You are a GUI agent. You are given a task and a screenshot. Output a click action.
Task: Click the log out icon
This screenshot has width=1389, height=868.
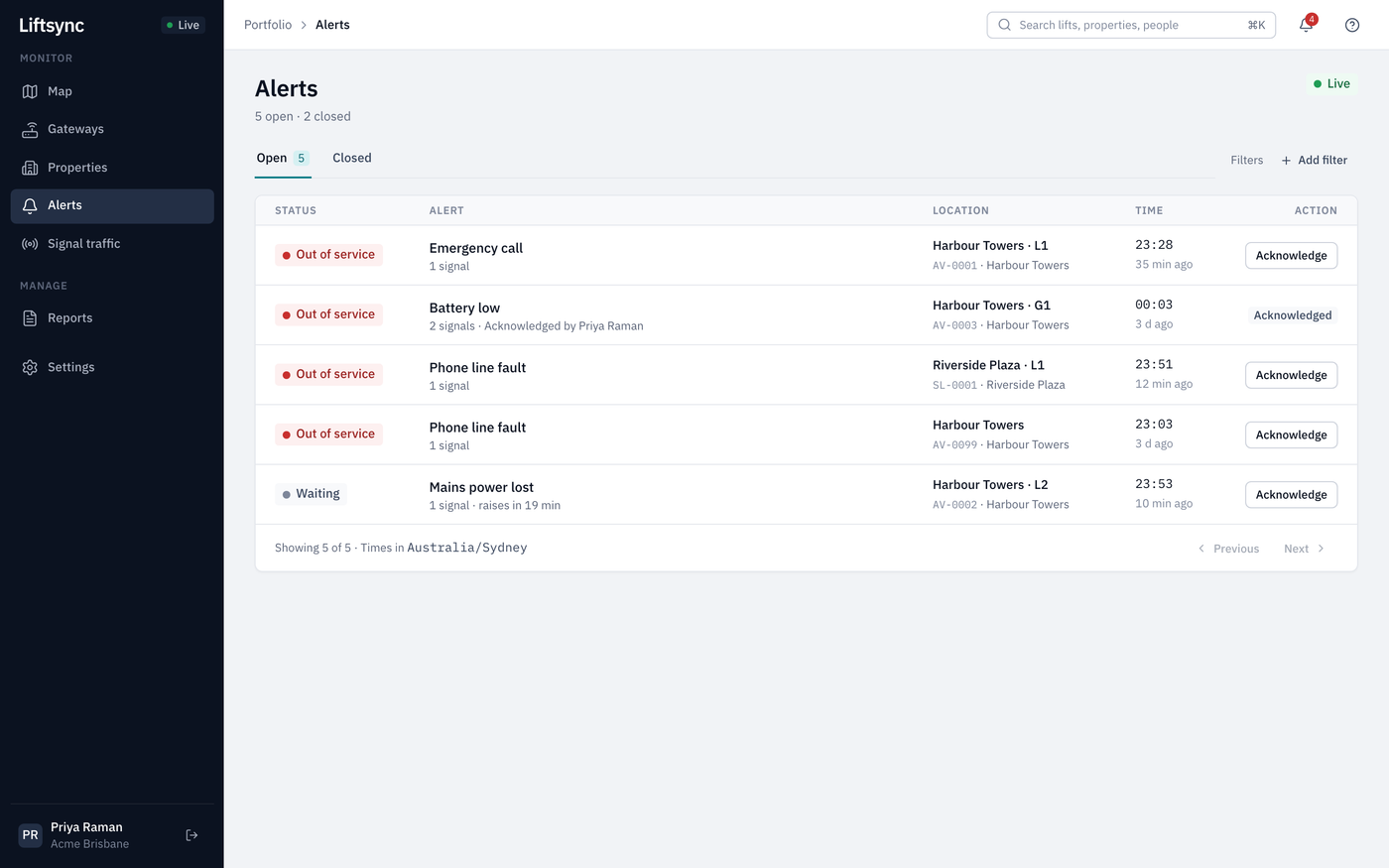click(x=192, y=835)
